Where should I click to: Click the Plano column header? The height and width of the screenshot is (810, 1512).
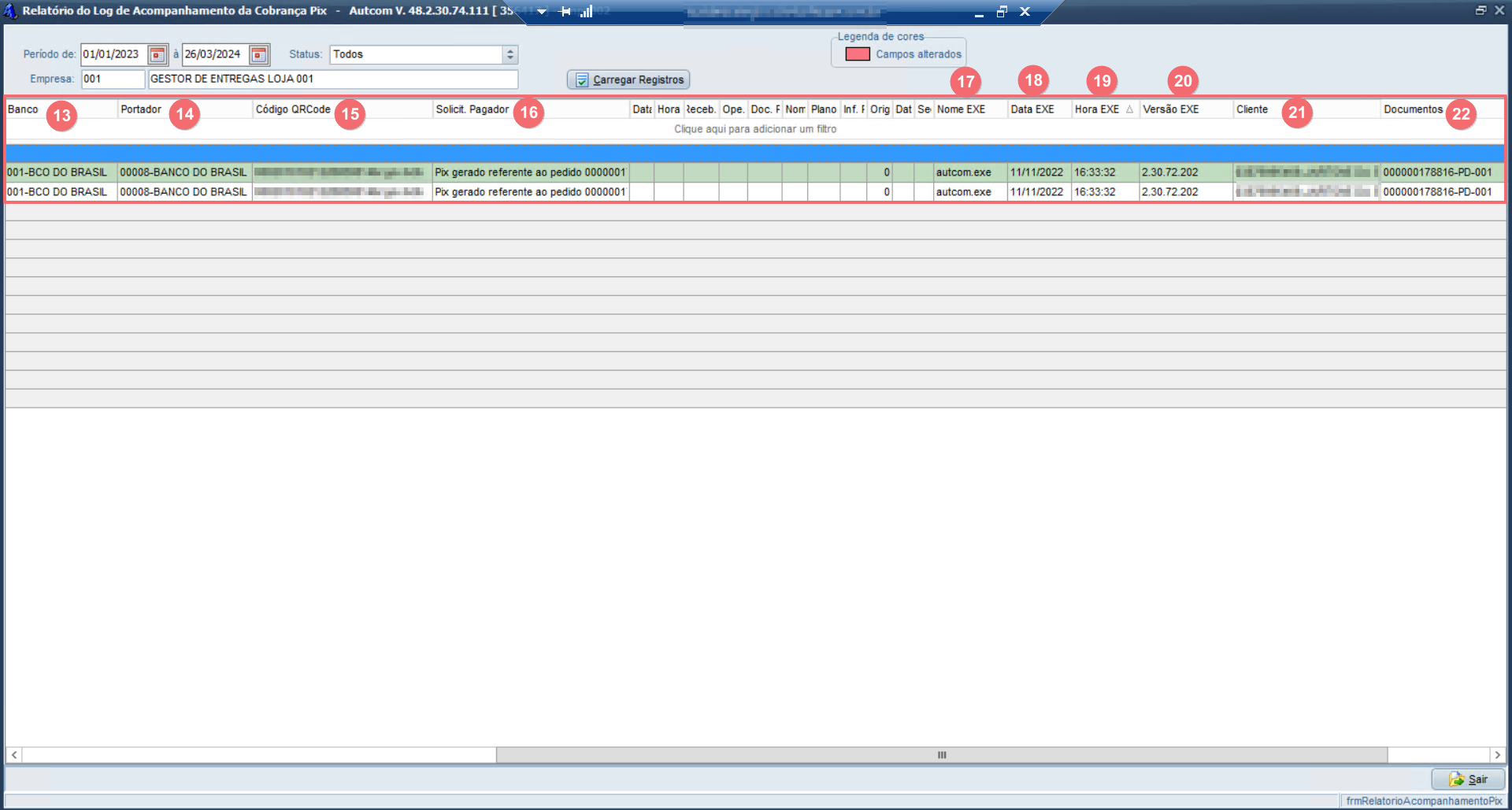824,109
